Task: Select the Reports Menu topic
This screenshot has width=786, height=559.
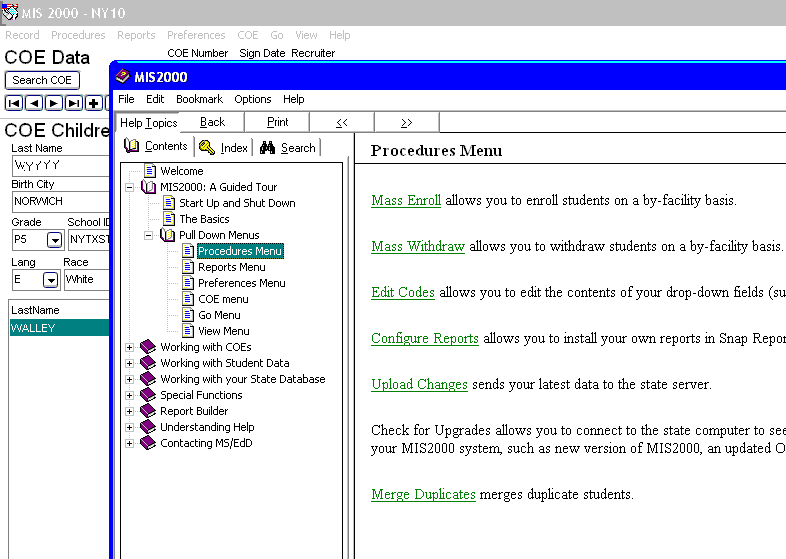Action: coord(232,267)
